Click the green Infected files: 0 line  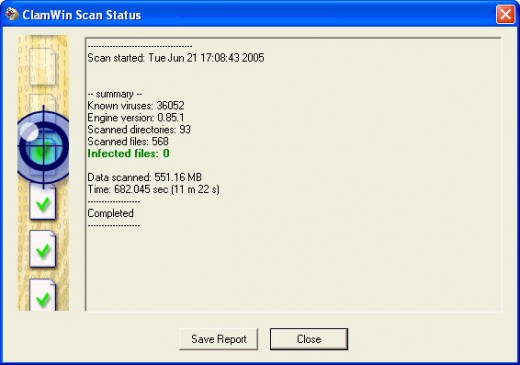tap(128, 154)
